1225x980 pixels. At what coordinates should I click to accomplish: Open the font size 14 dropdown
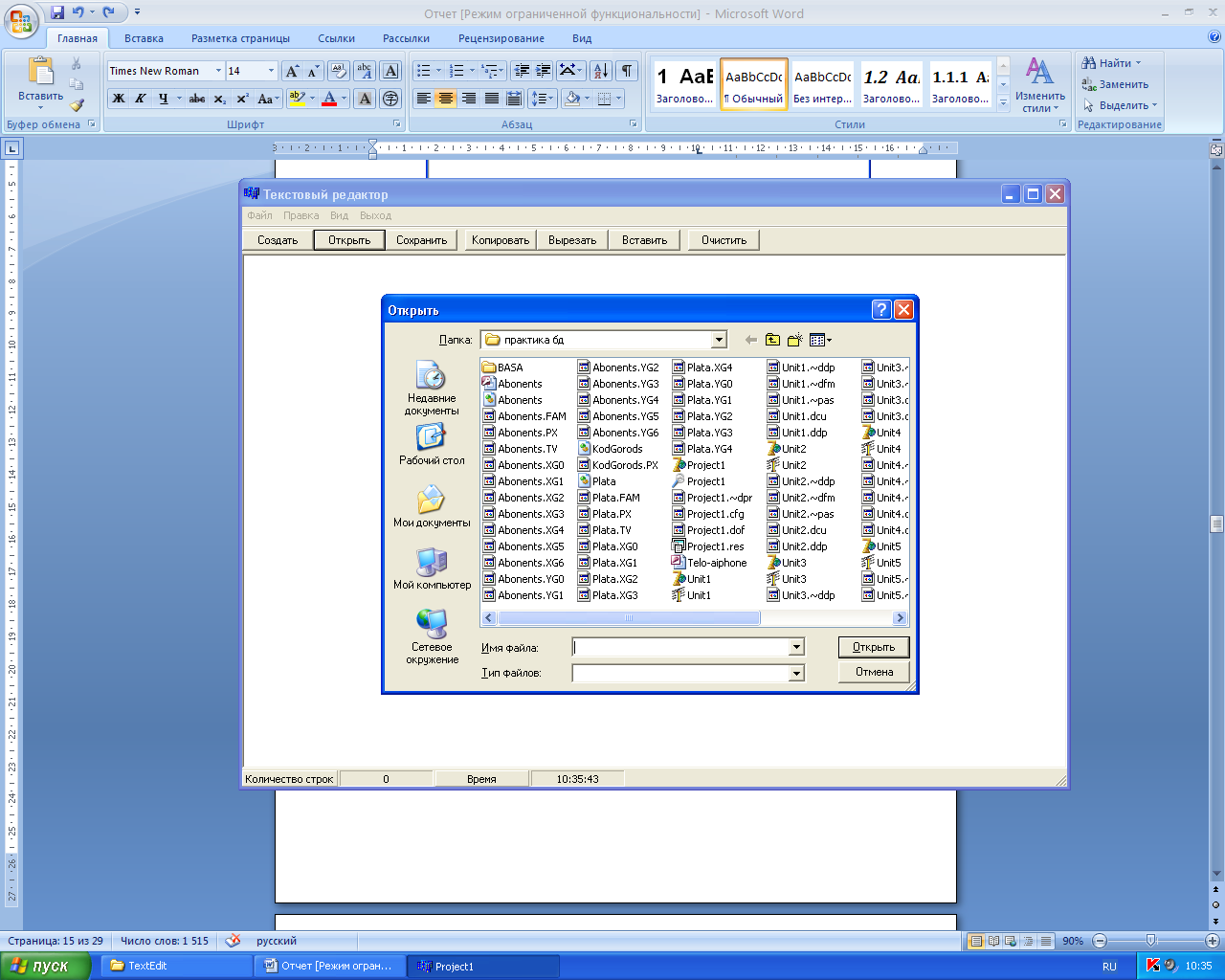pos(272,71)
